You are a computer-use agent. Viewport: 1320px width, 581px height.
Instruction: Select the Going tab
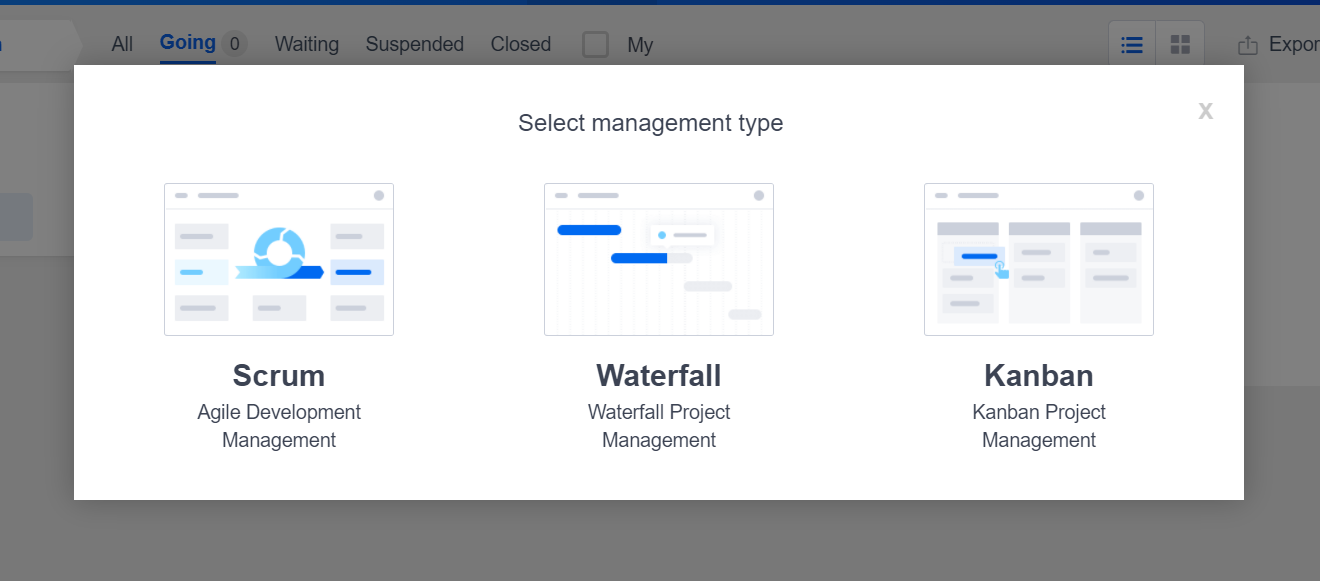click(x=188, y=43)
